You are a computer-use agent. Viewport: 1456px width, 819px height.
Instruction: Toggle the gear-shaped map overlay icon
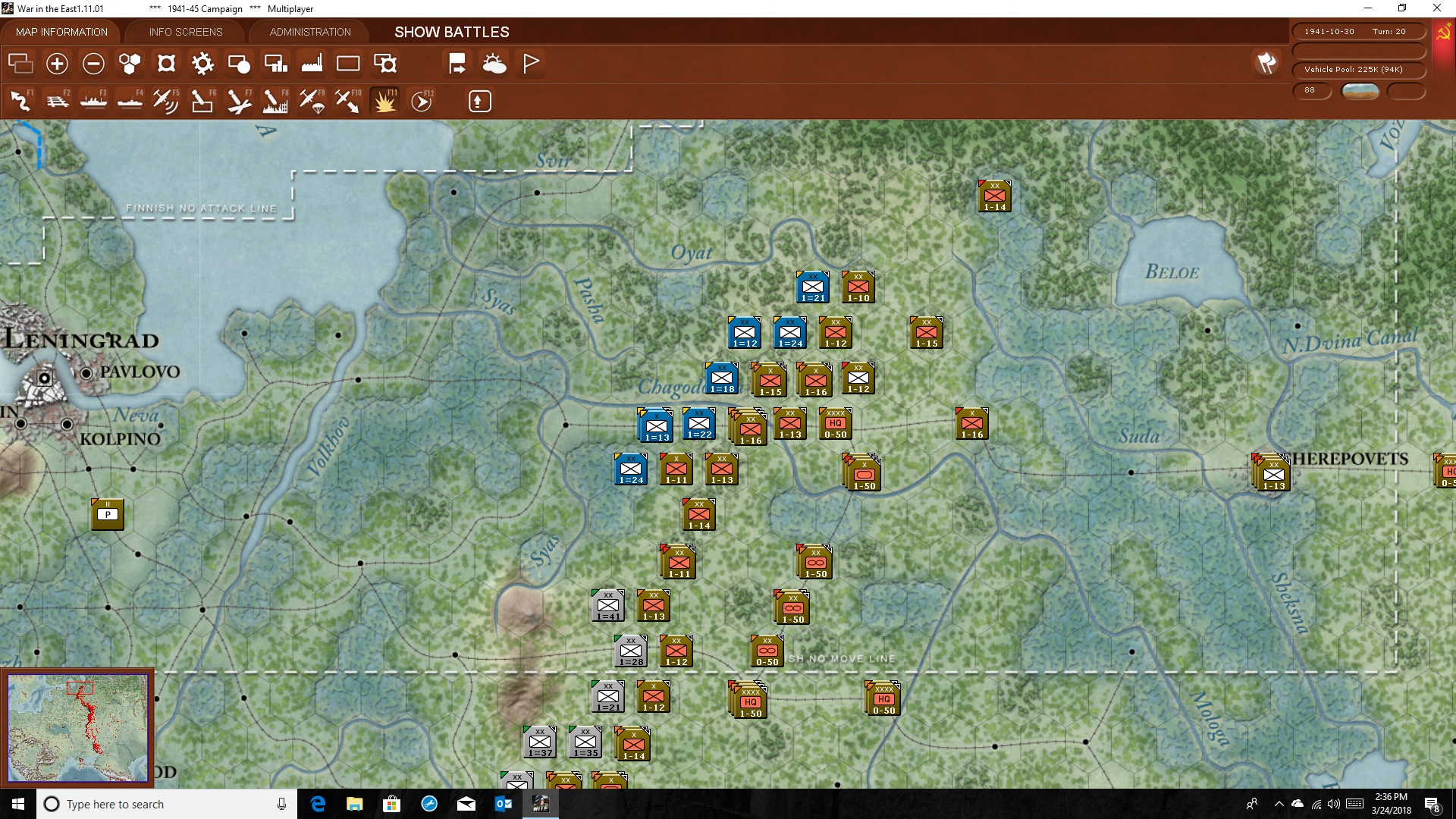coord(202,64)
